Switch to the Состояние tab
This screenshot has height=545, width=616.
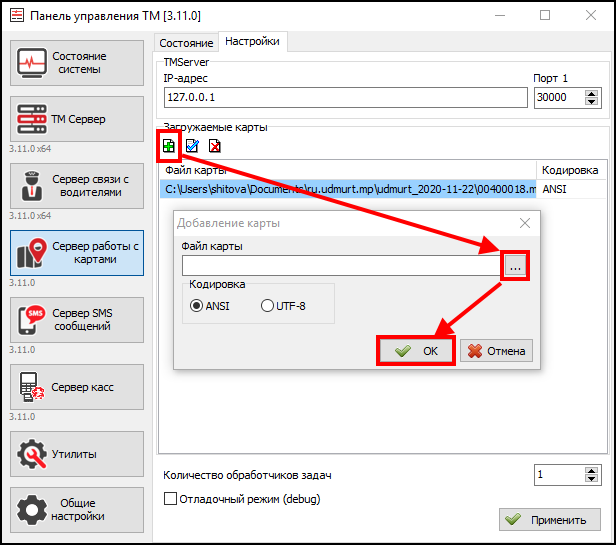click(186, 43)
